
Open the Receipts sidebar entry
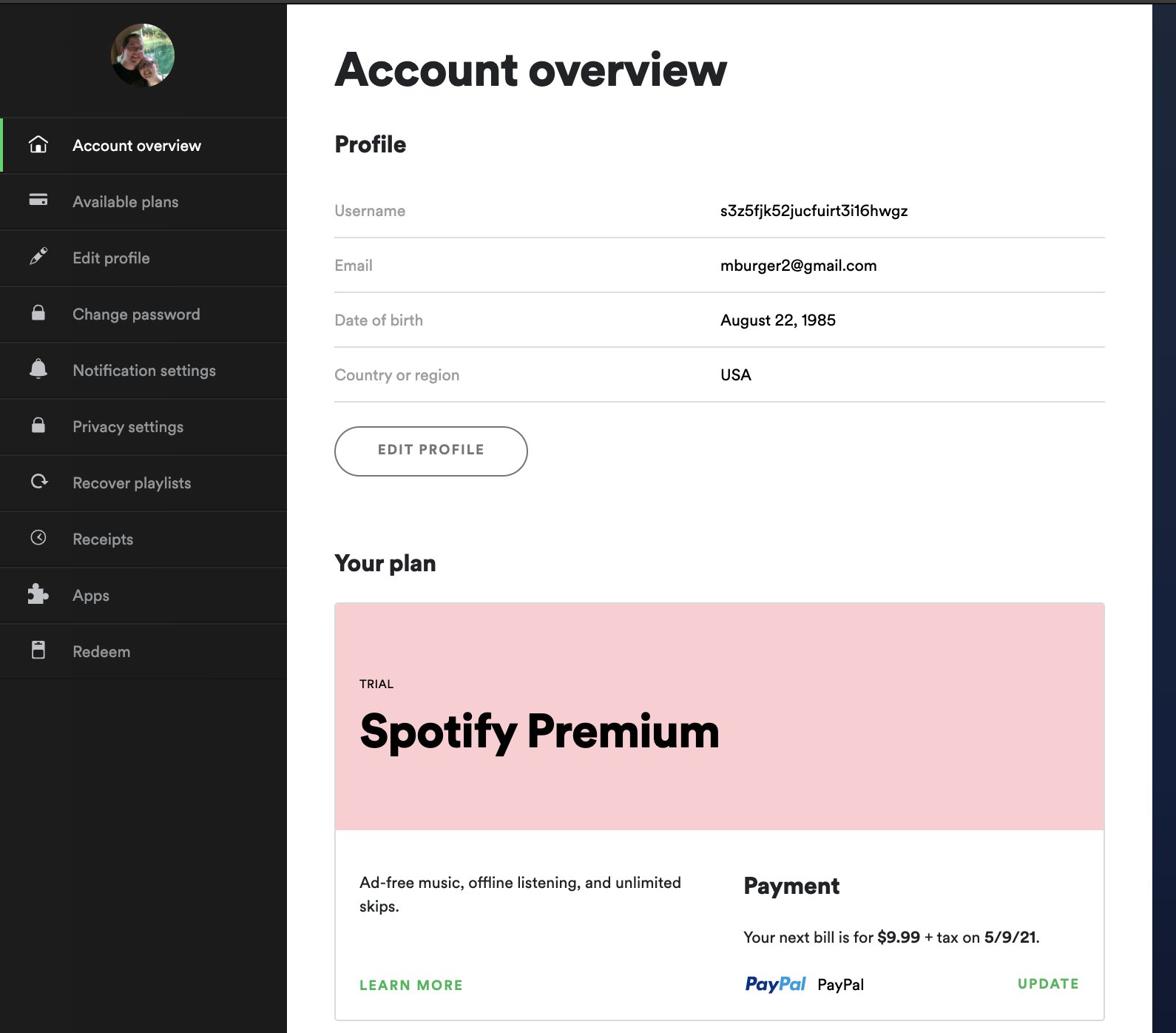[103, 539]
